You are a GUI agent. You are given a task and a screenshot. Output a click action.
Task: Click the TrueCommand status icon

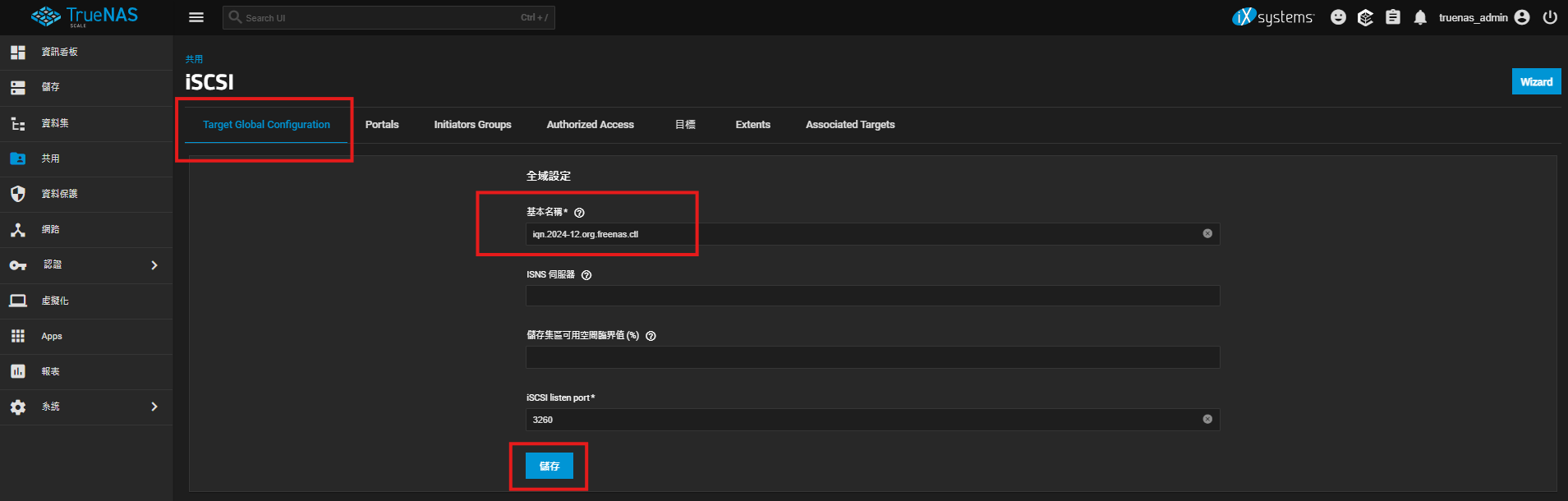(x=1365, y=17)
